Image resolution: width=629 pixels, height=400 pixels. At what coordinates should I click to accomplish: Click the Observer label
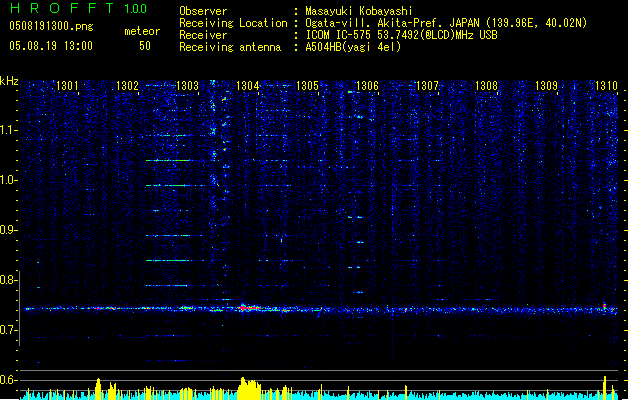click(203, 11)
